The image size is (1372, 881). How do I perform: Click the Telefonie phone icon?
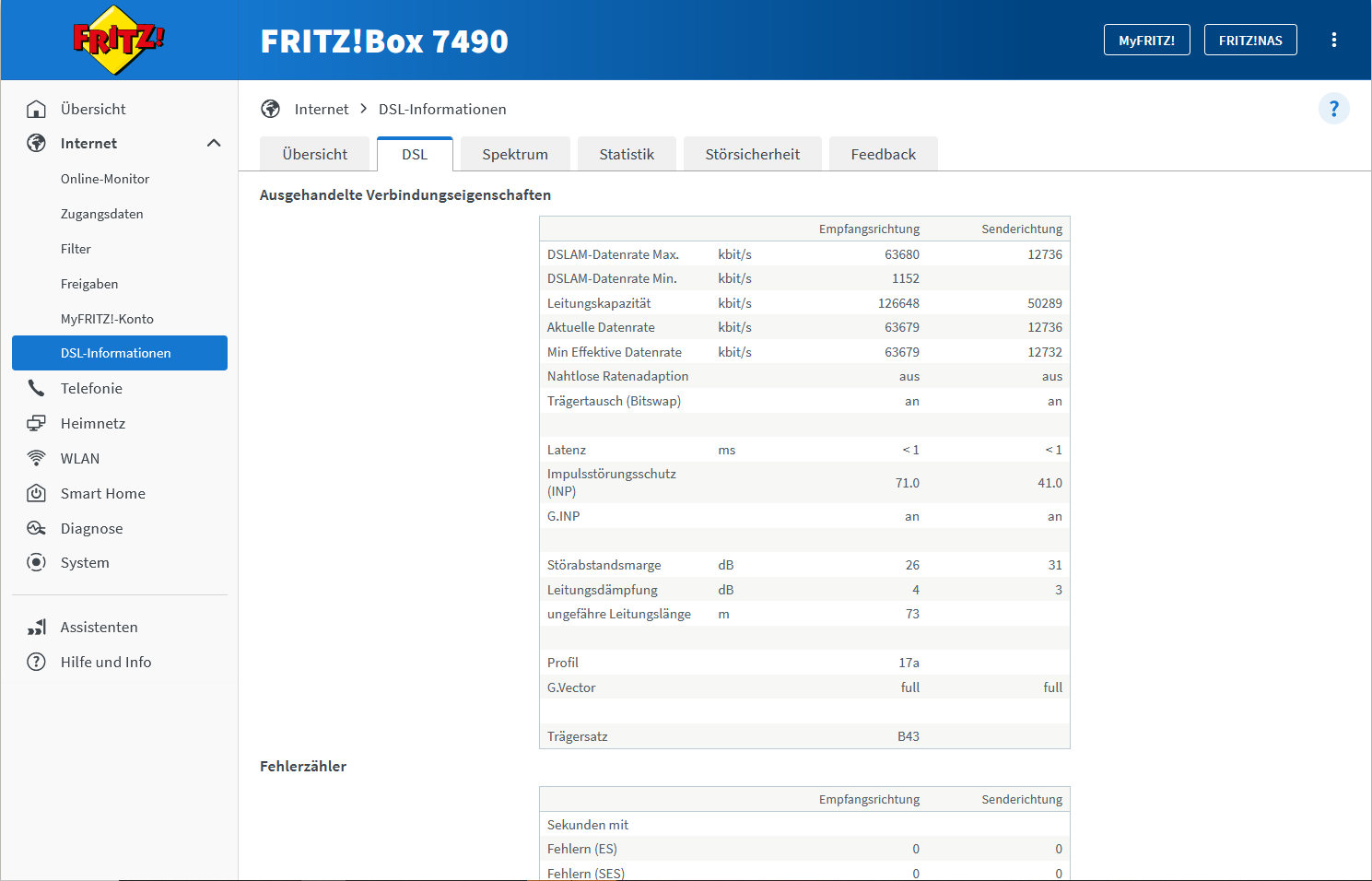(36, 388)
